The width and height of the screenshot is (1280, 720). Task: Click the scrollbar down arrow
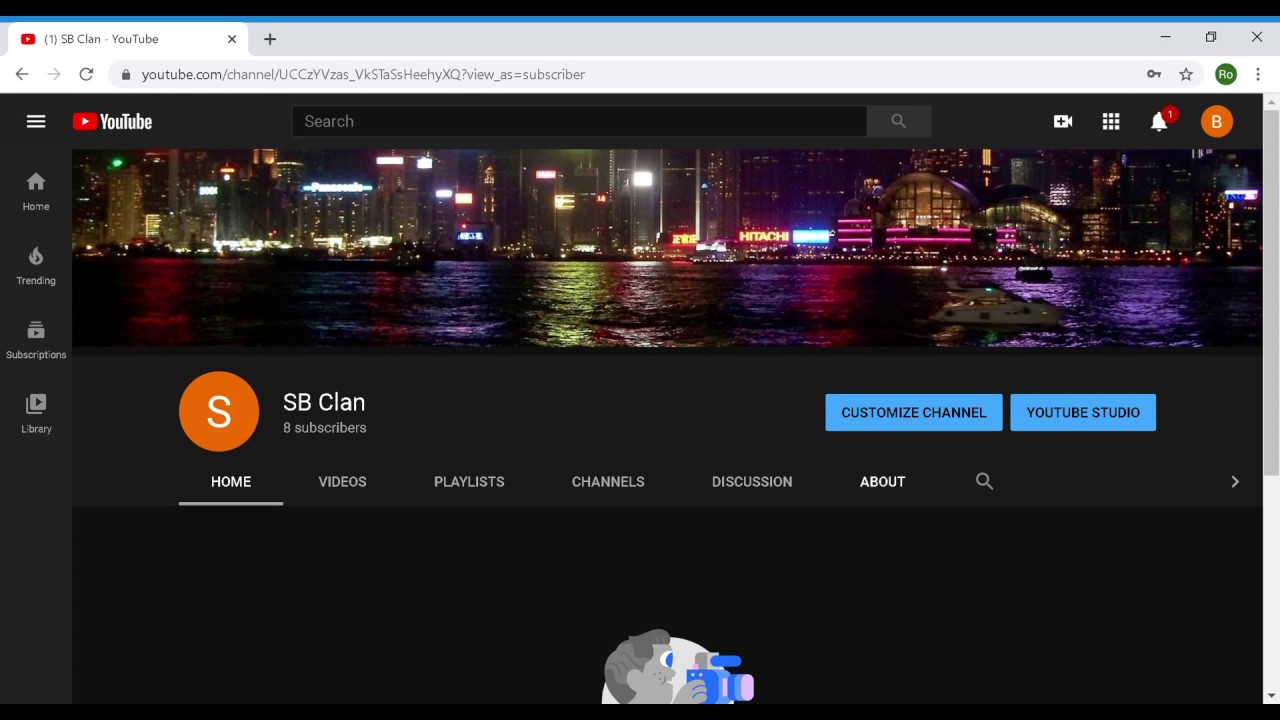(1271, 695)
